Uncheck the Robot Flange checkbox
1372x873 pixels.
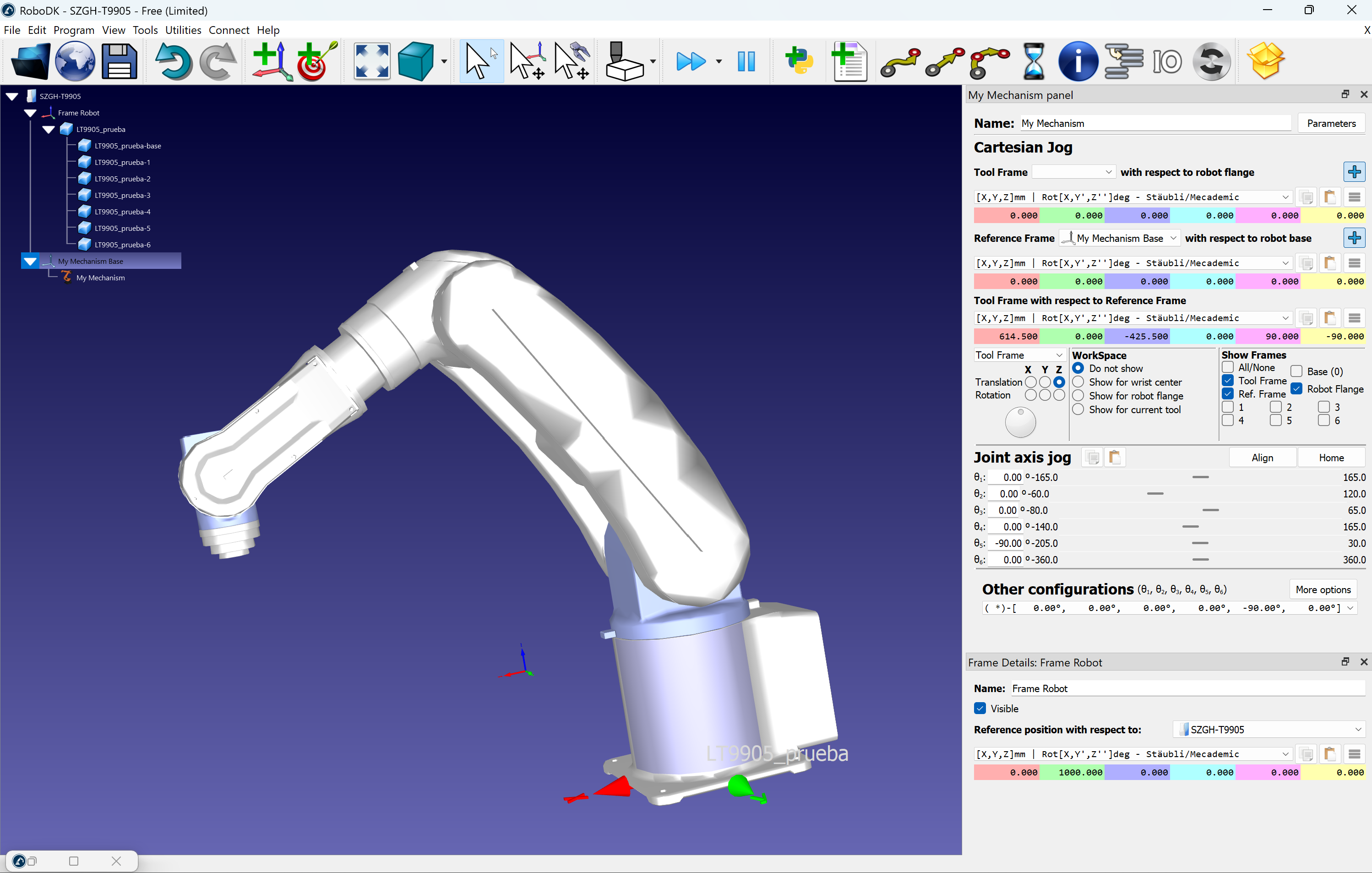coord(1296,388)
